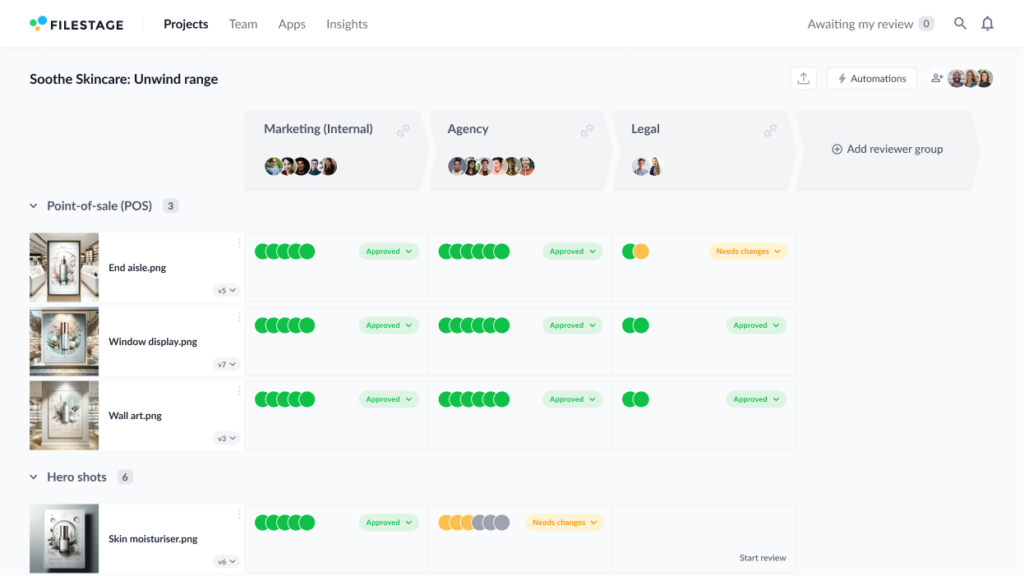Image resolution: width=1024 pixels, height=576 pixels.
Task: Click the Filestage logo
Action: (x=77, y=24)
